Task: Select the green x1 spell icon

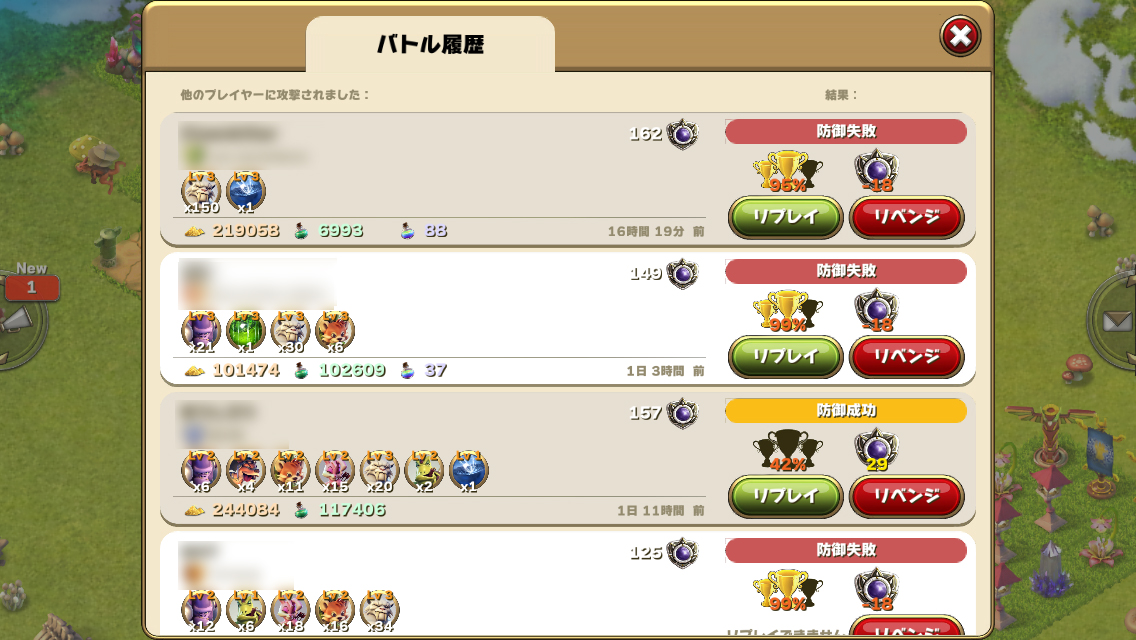Action: tap(246, 332)
